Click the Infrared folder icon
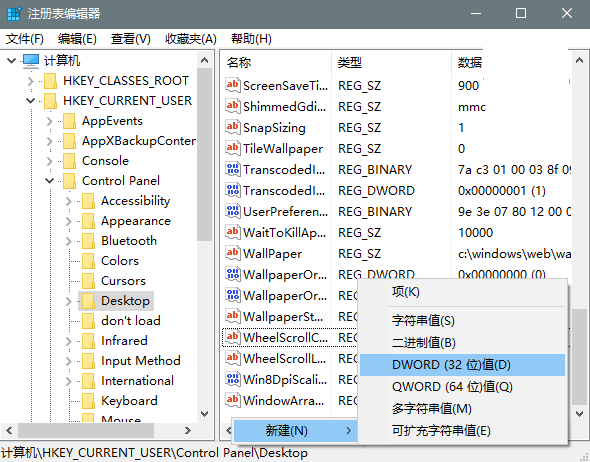The image size is (590, 462). click(x=88, y=341)
